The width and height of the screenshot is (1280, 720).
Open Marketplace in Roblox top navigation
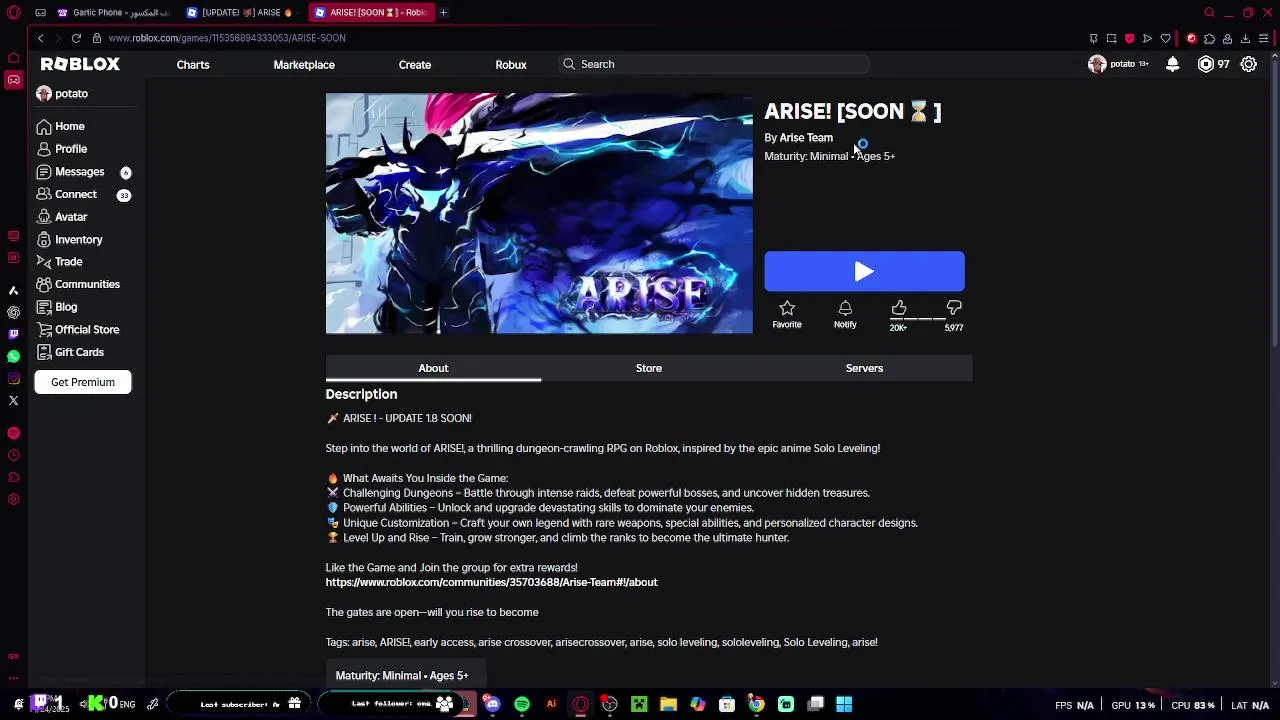[x=304, y=64]
